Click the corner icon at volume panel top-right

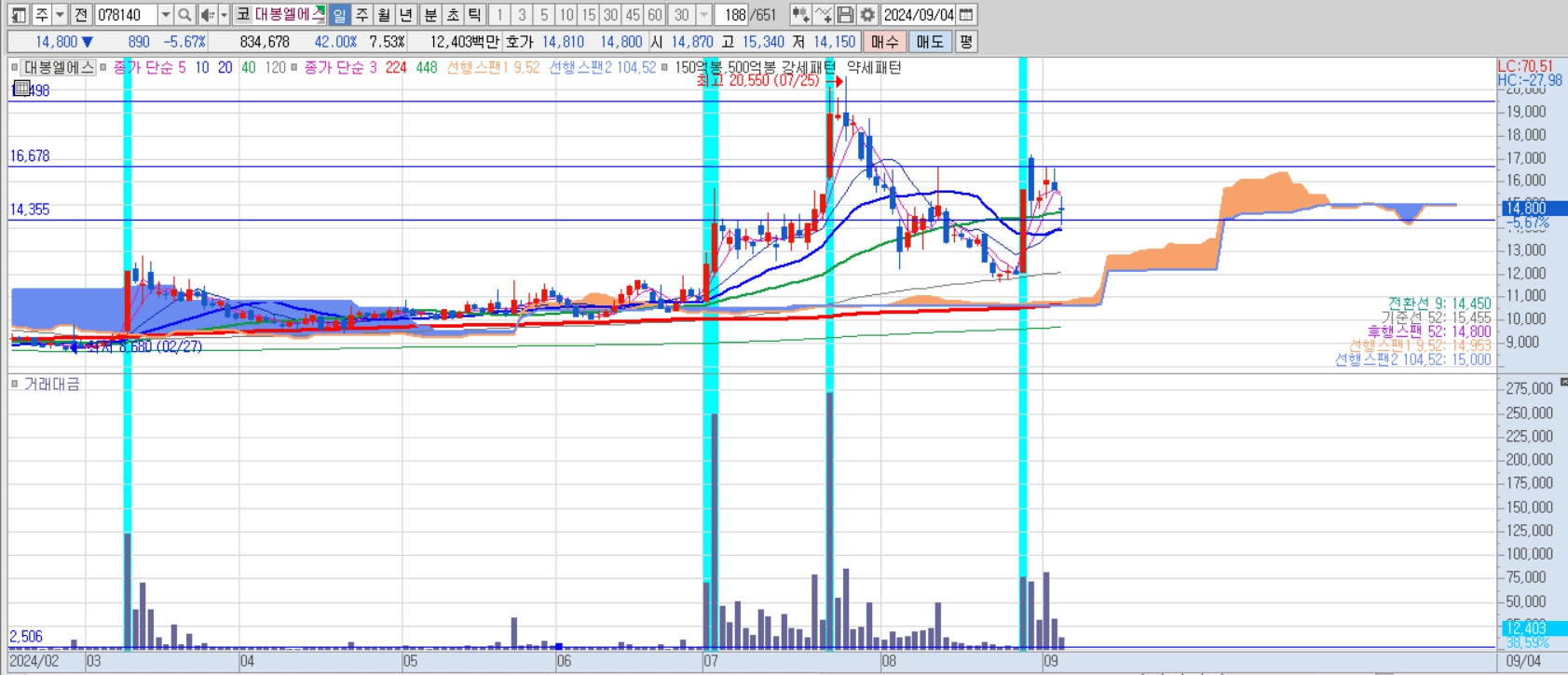coord(1563,381)
